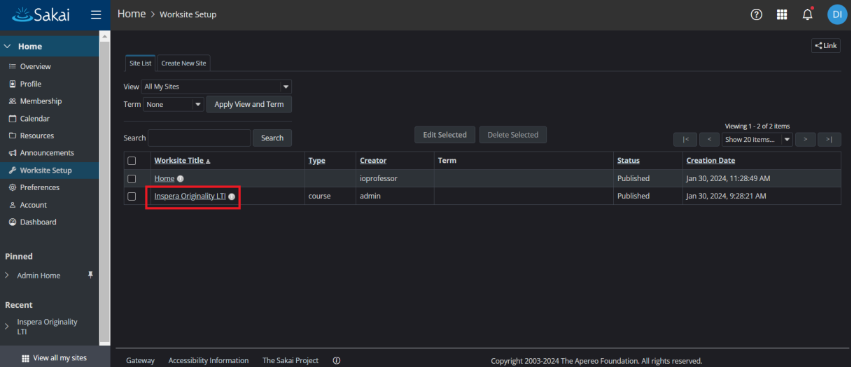The width and height of the screenshot is (851, 367).
Task: Click the Worksite Setup wrench icon
Action: tap(12, 170)
